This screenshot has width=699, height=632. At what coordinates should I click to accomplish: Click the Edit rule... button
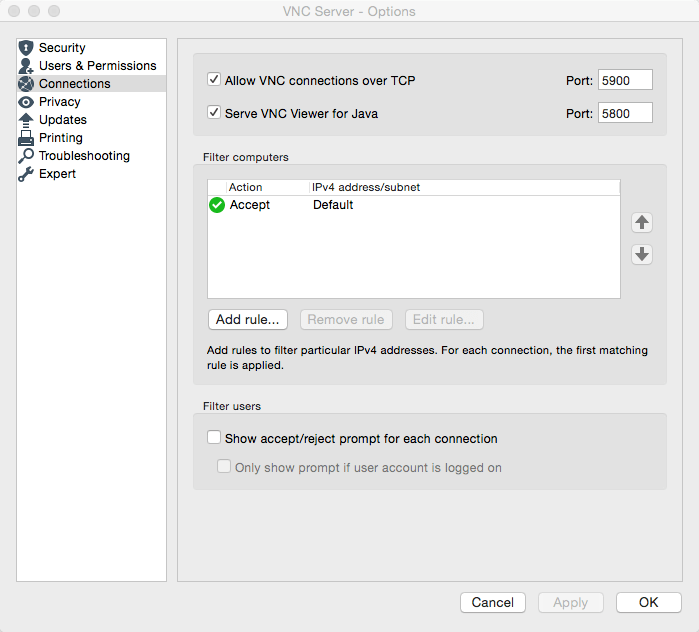coord(444,320)
